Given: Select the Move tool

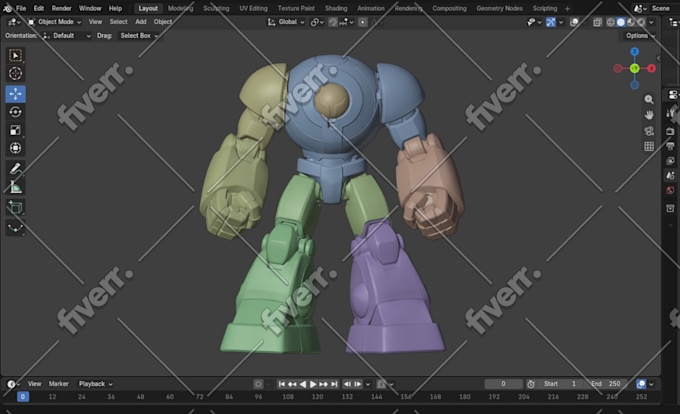Looking at the screenshot, I should pyautogui.click(x=15, y=94).
